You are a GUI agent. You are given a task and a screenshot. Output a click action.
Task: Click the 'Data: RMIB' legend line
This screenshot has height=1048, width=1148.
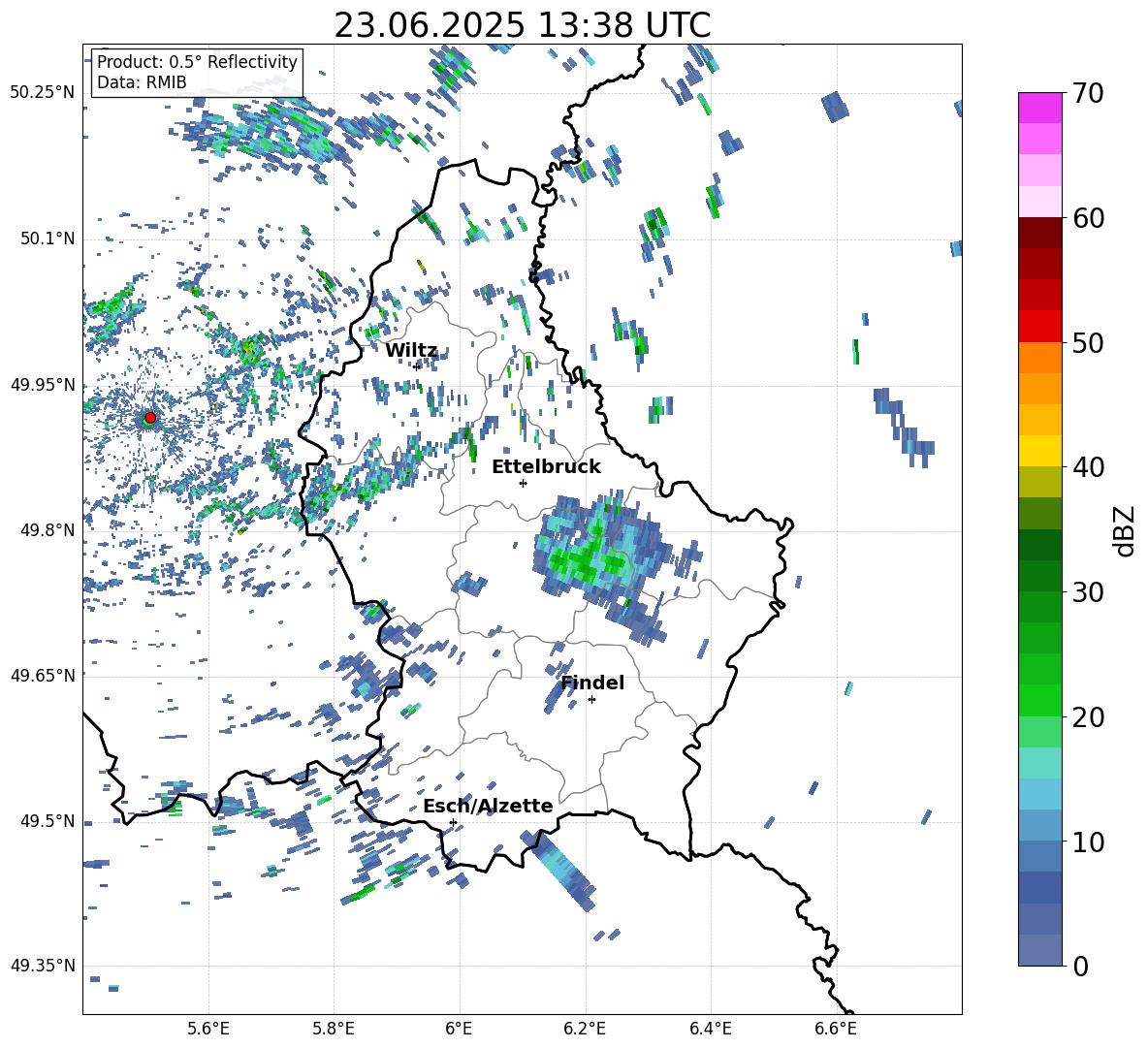point(142,82)
